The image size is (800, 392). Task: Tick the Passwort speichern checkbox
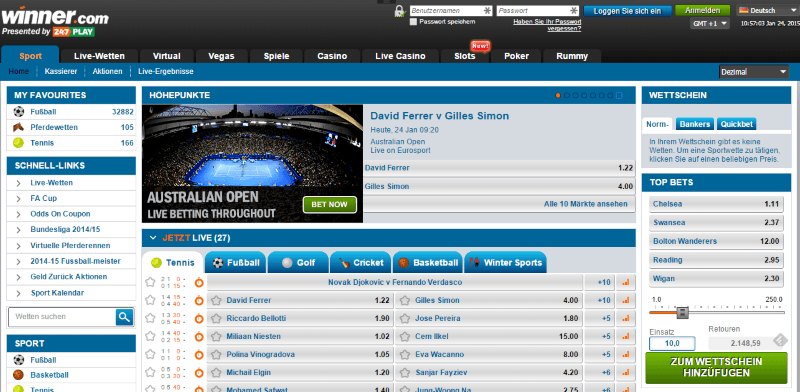pyautogui.click(x=414, y=22)
